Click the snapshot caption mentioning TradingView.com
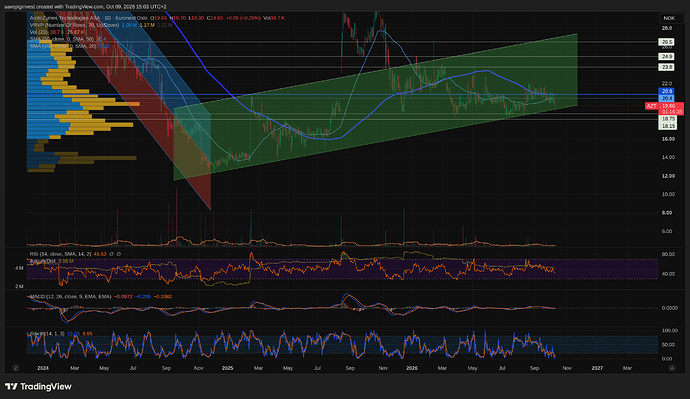This screenshot has height=399, width=690. (x=85, y=7)
